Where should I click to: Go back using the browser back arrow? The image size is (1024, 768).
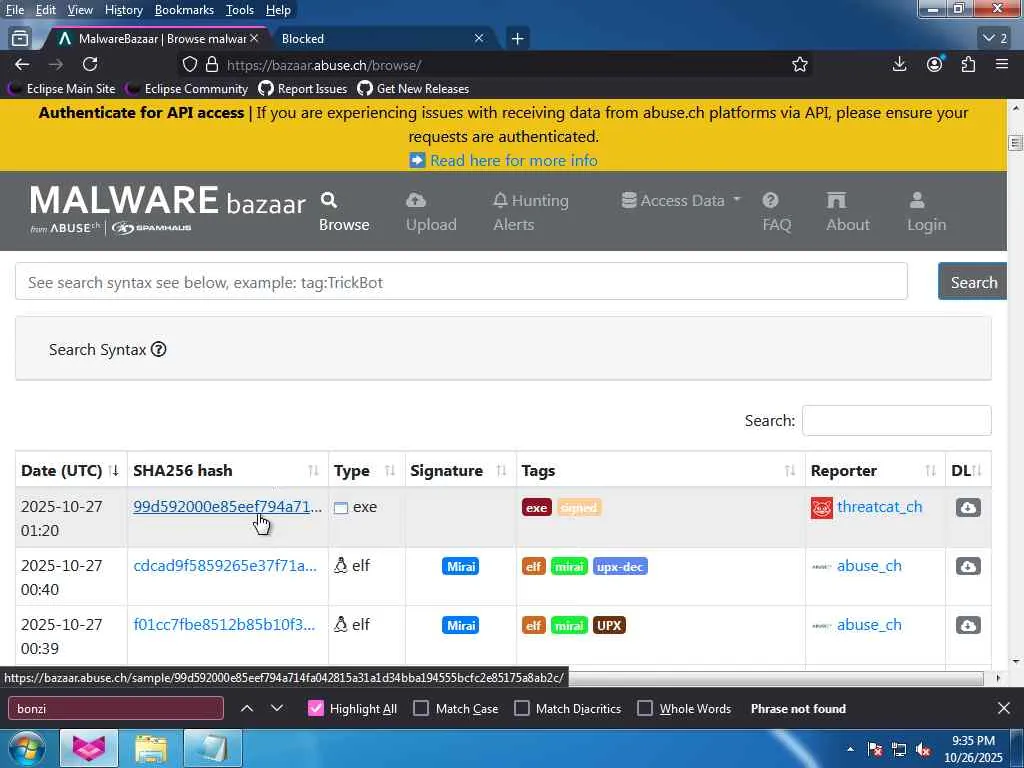[x=22, y=64]
